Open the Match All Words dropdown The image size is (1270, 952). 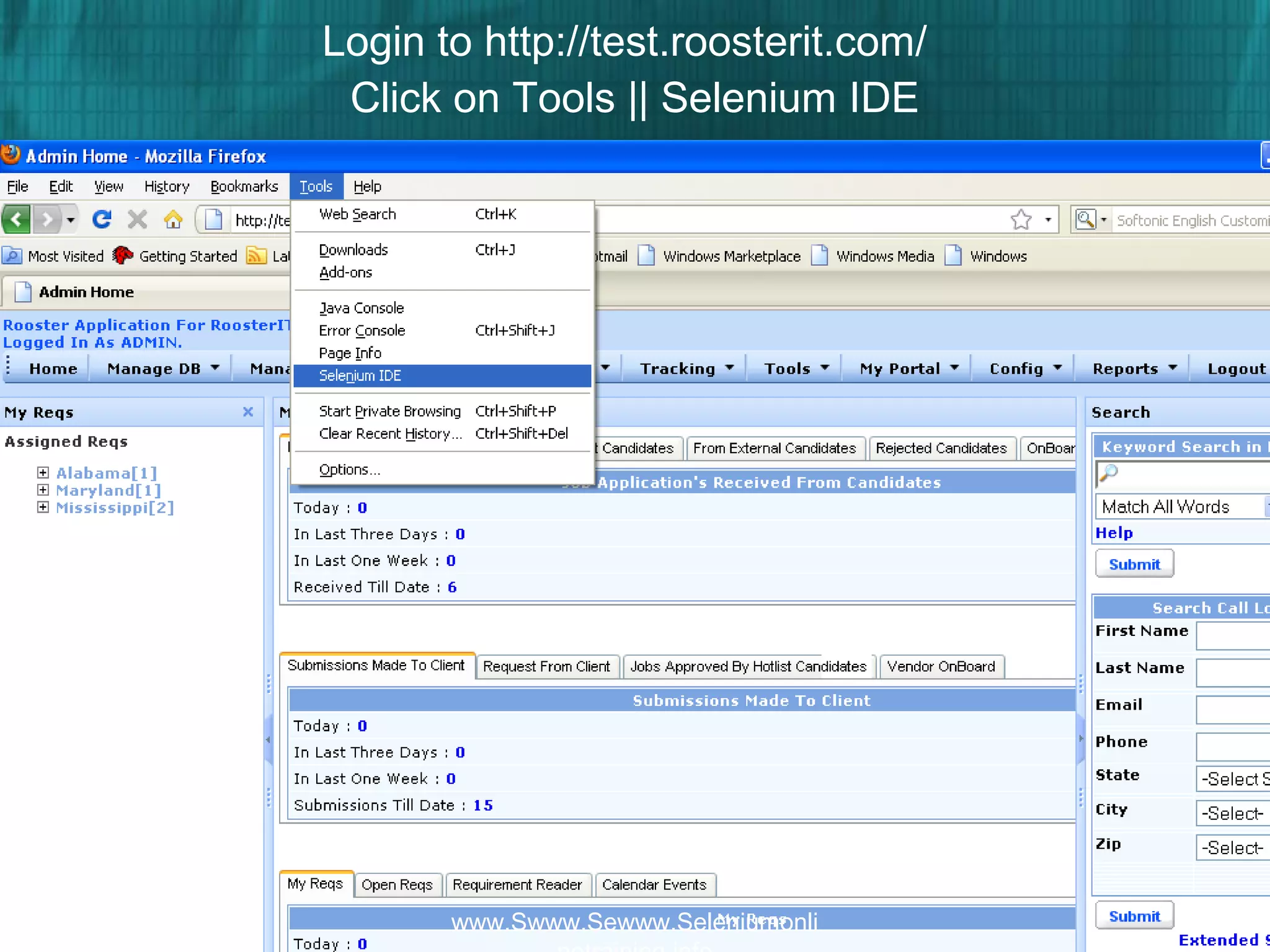(x=1183, y=507)
